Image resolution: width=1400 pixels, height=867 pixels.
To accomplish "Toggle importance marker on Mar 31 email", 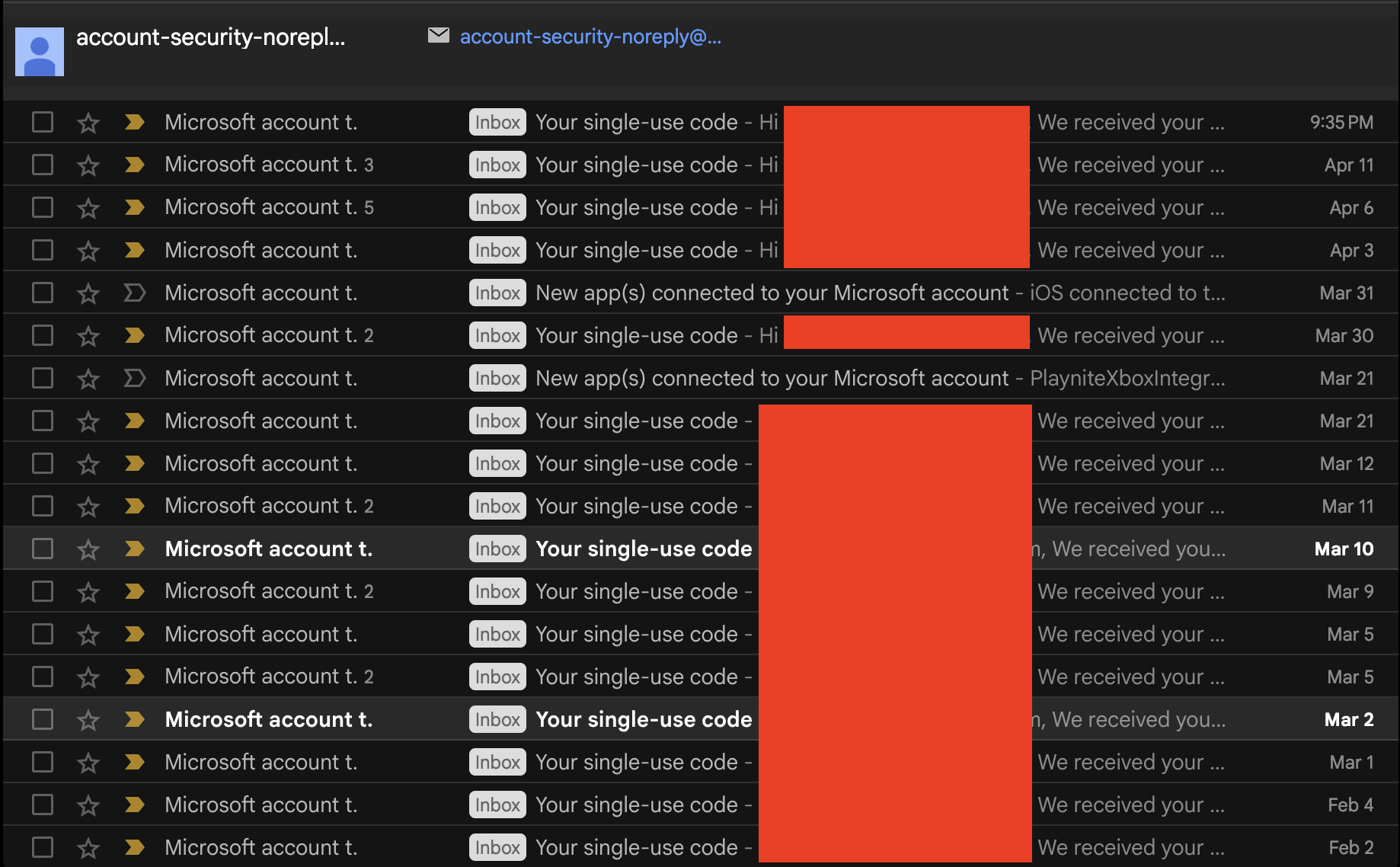I will [135, 293].
